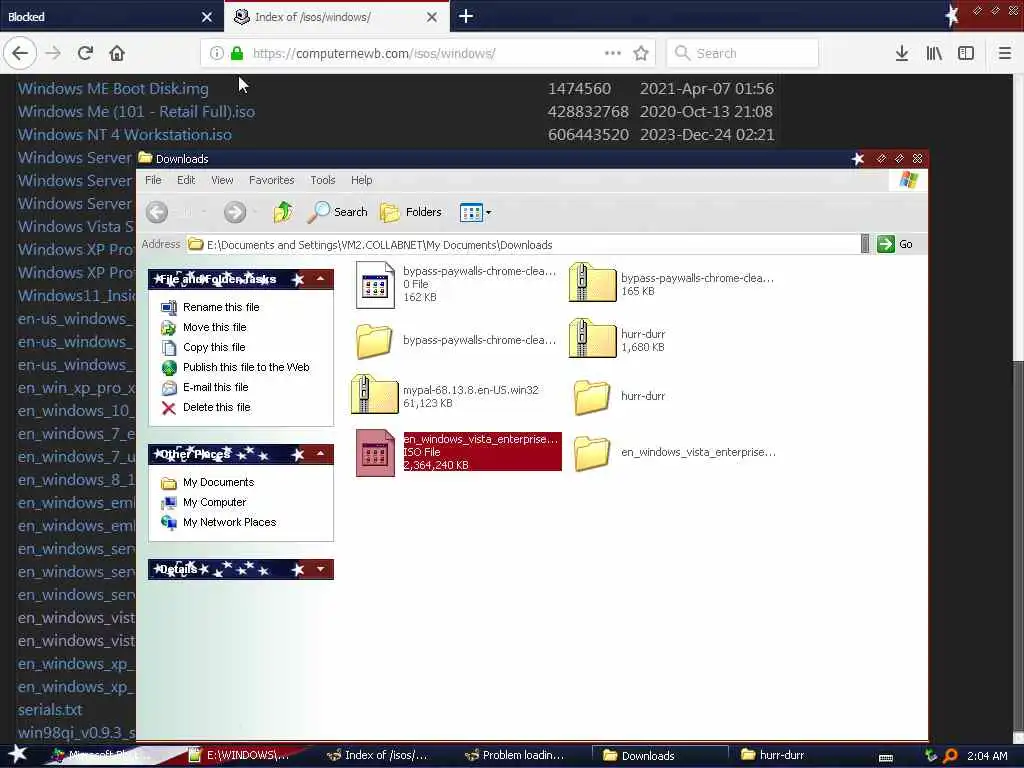Select en_windows_vista_enterprise folder
This screenshot has height=768, width=1024.
coord(675,453)
